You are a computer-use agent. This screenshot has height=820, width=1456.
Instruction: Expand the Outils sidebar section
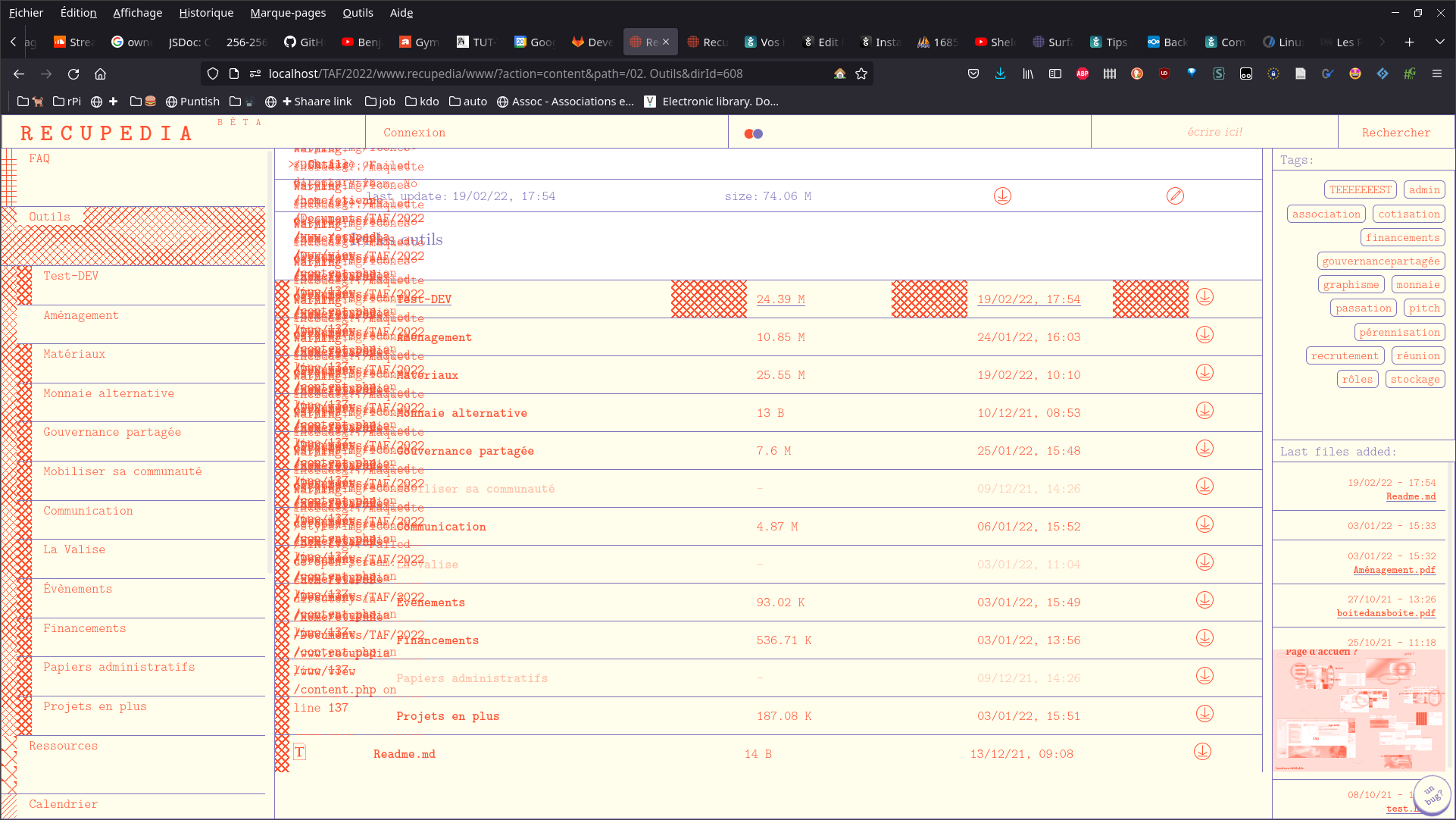[x=50, y=217]
